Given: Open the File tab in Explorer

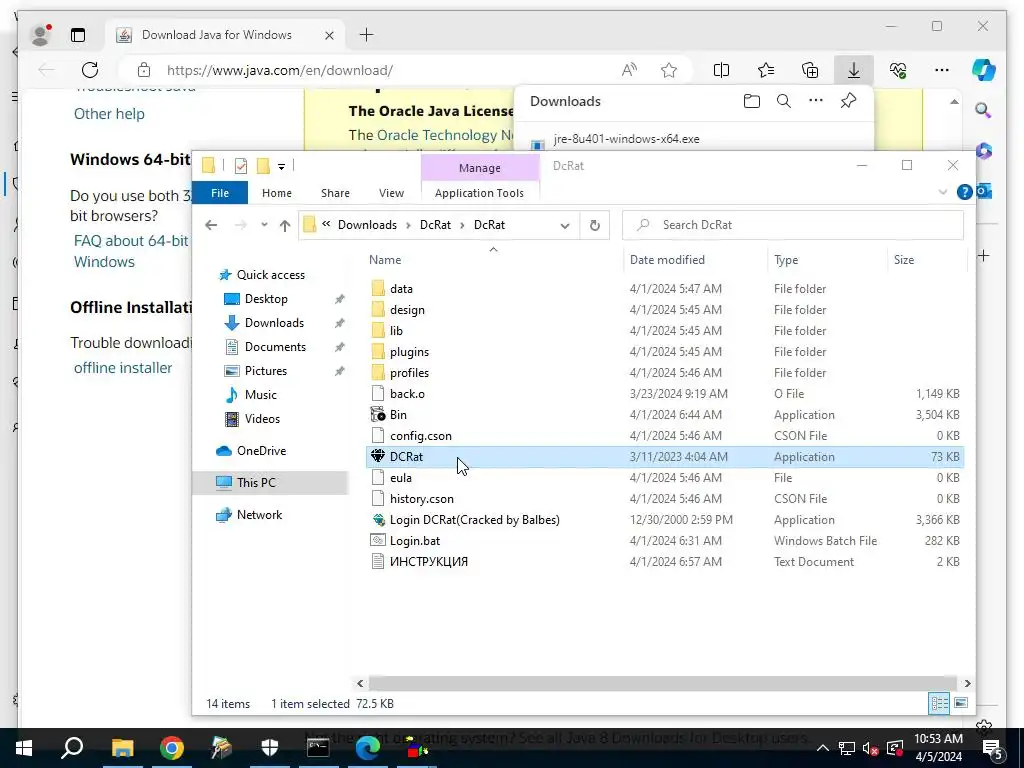Looking at the screenshot, I should pyautogui.click(x=220, y=193).
